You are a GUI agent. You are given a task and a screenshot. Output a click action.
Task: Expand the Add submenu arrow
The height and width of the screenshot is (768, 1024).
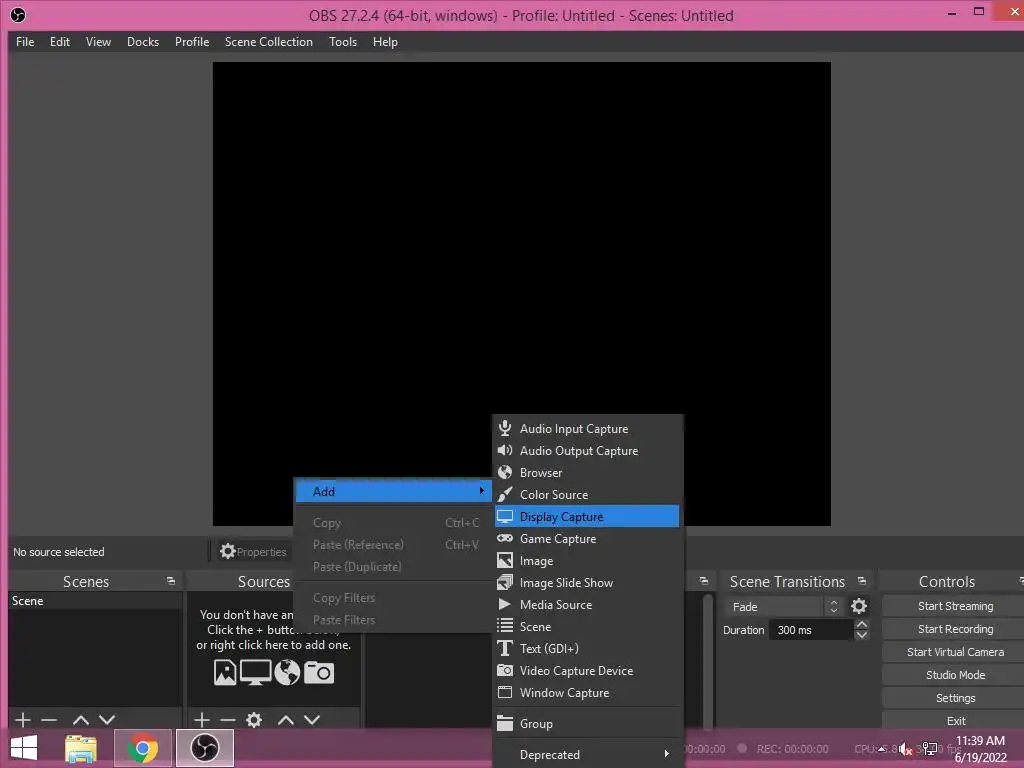pyautogui.click(x=481, y=490)
